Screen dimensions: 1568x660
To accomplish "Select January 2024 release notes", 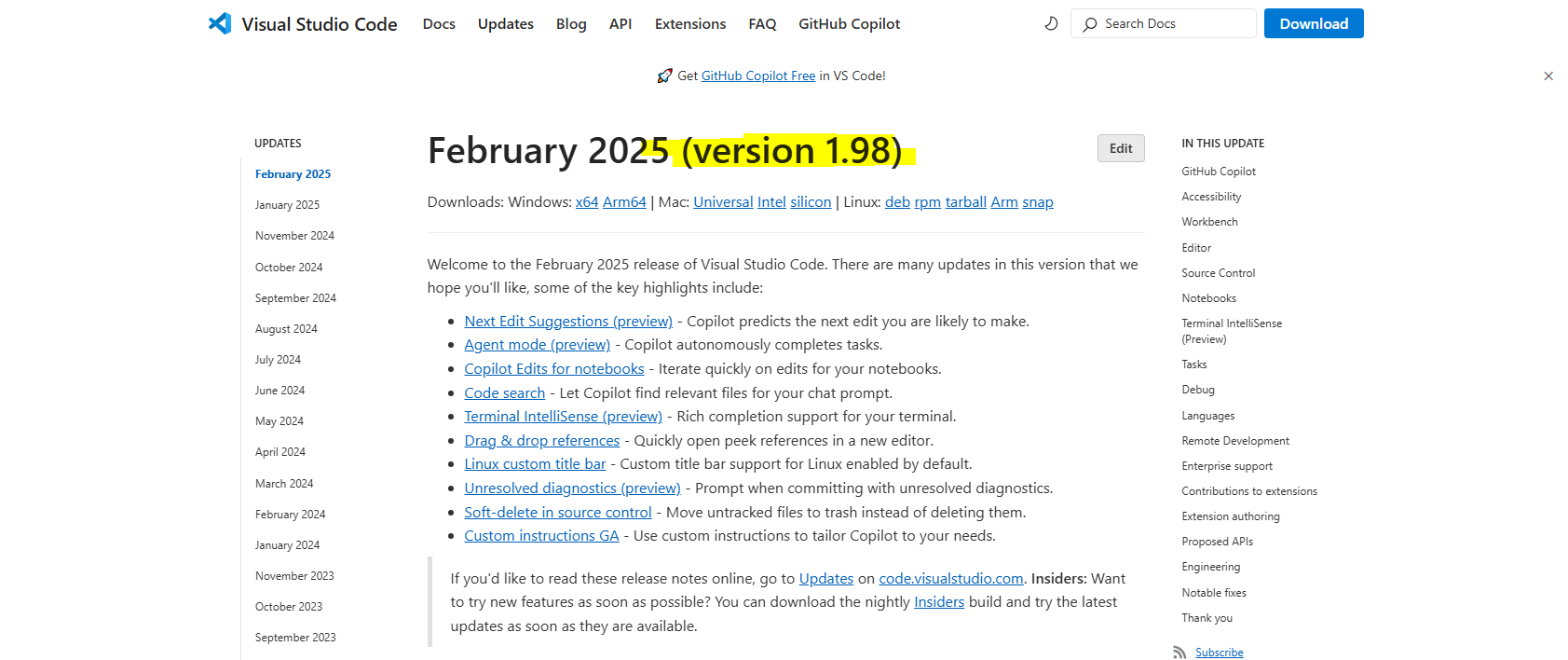I will pos(287,545).
